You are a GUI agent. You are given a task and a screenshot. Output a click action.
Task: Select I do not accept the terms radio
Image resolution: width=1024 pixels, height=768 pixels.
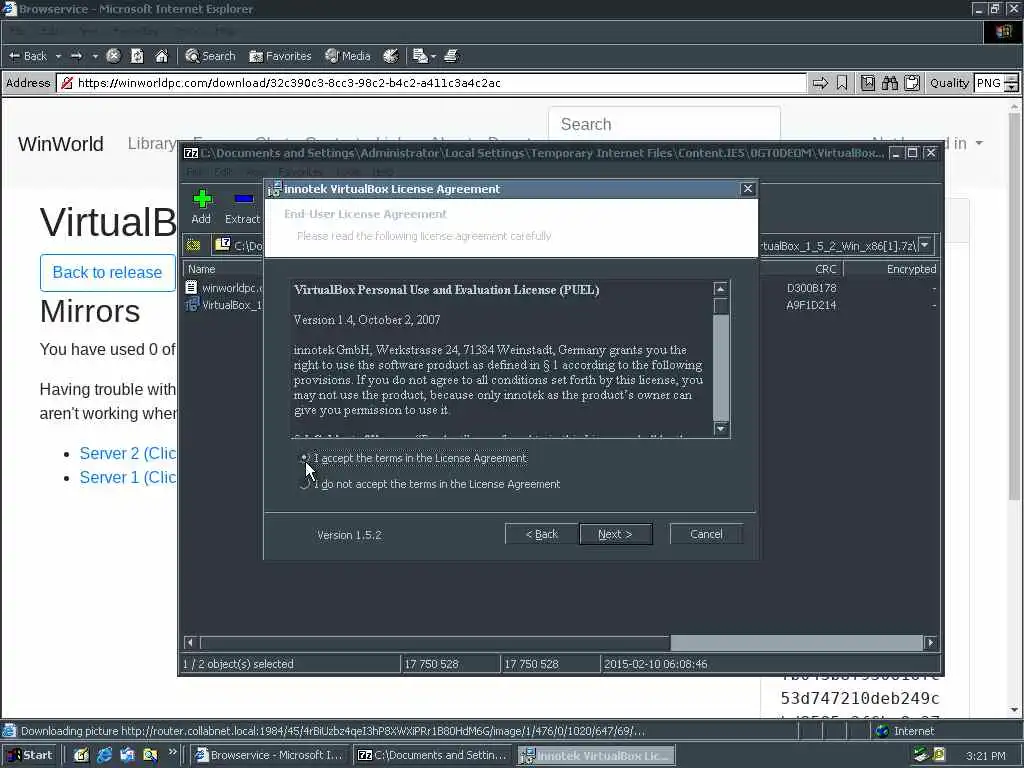[304, 485]
